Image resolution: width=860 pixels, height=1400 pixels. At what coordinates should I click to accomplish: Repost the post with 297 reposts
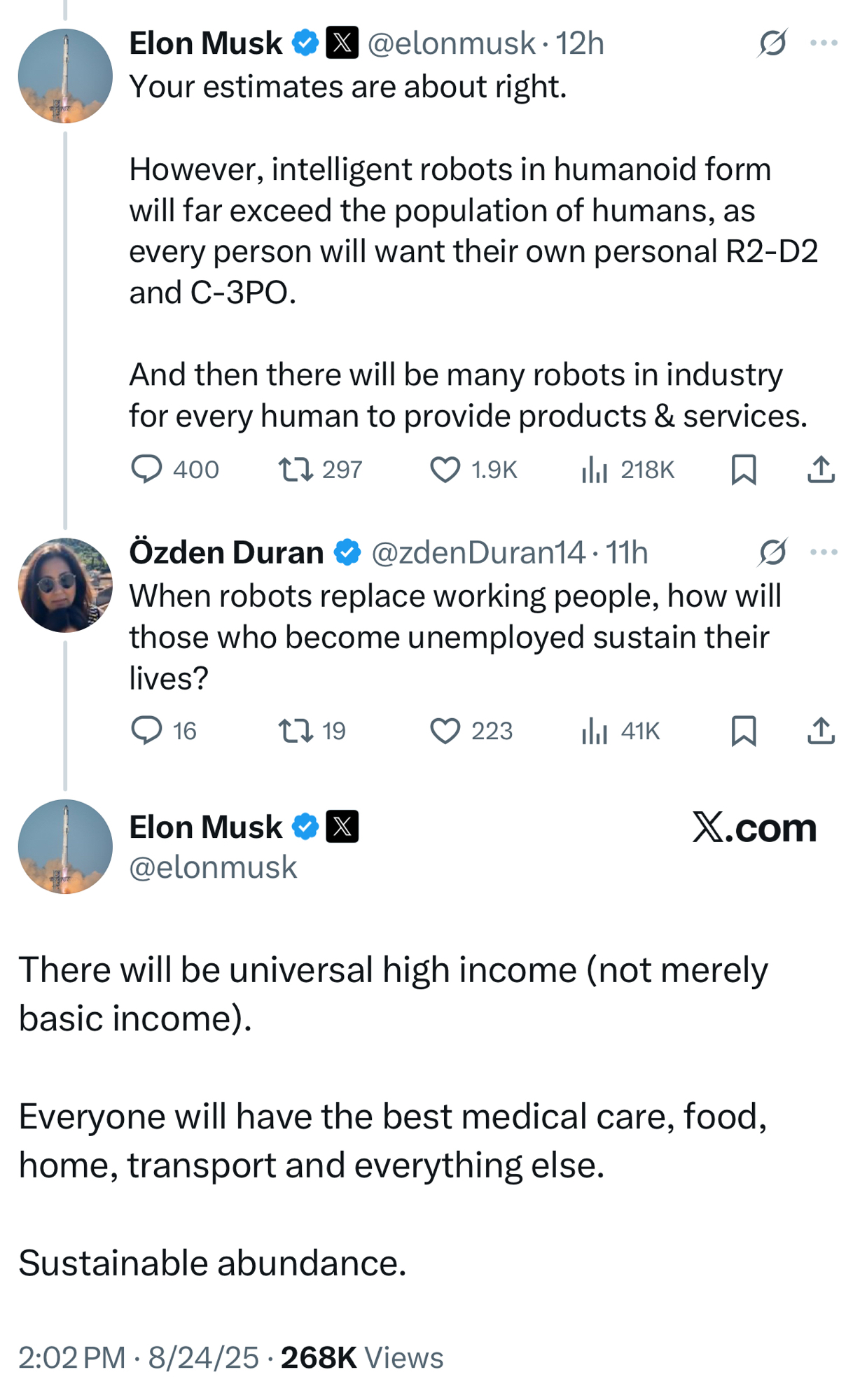pos(296,469)
